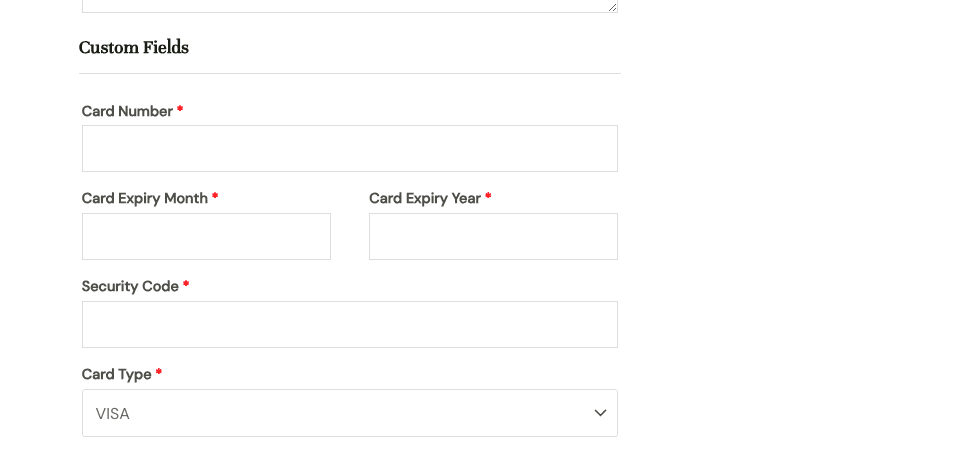Image resolution: width=976 pixels, height=461 pixels.
Task: Click the Card Type label
Action: coord(116,374)
